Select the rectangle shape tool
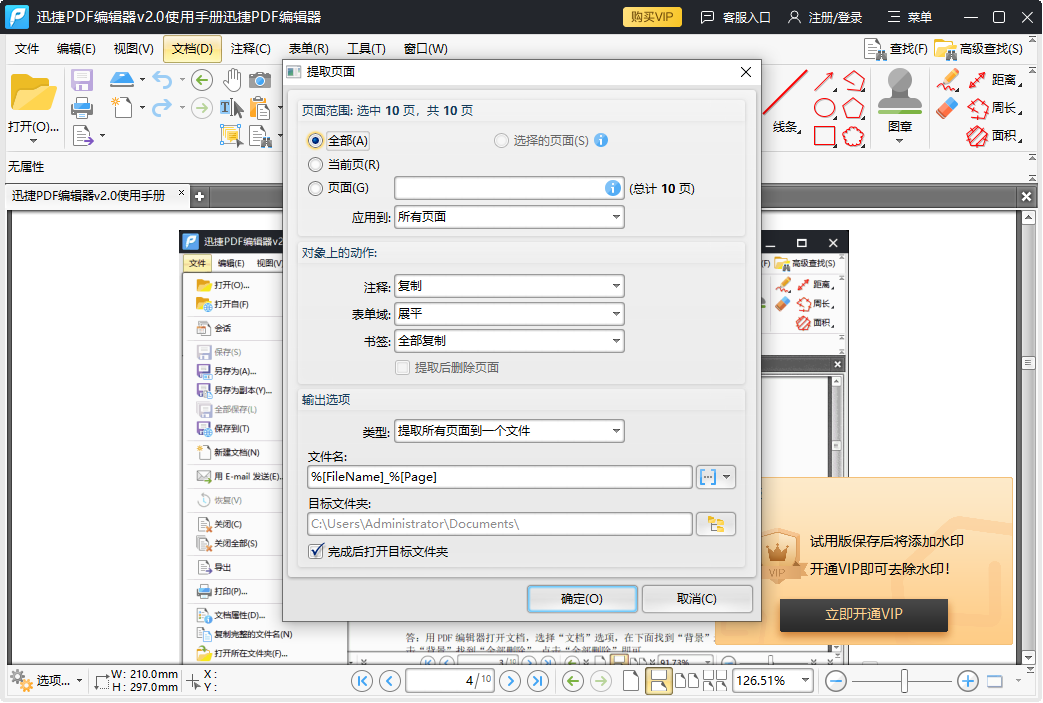Viewport: 1043px width, 703px height. click(824, 136)
